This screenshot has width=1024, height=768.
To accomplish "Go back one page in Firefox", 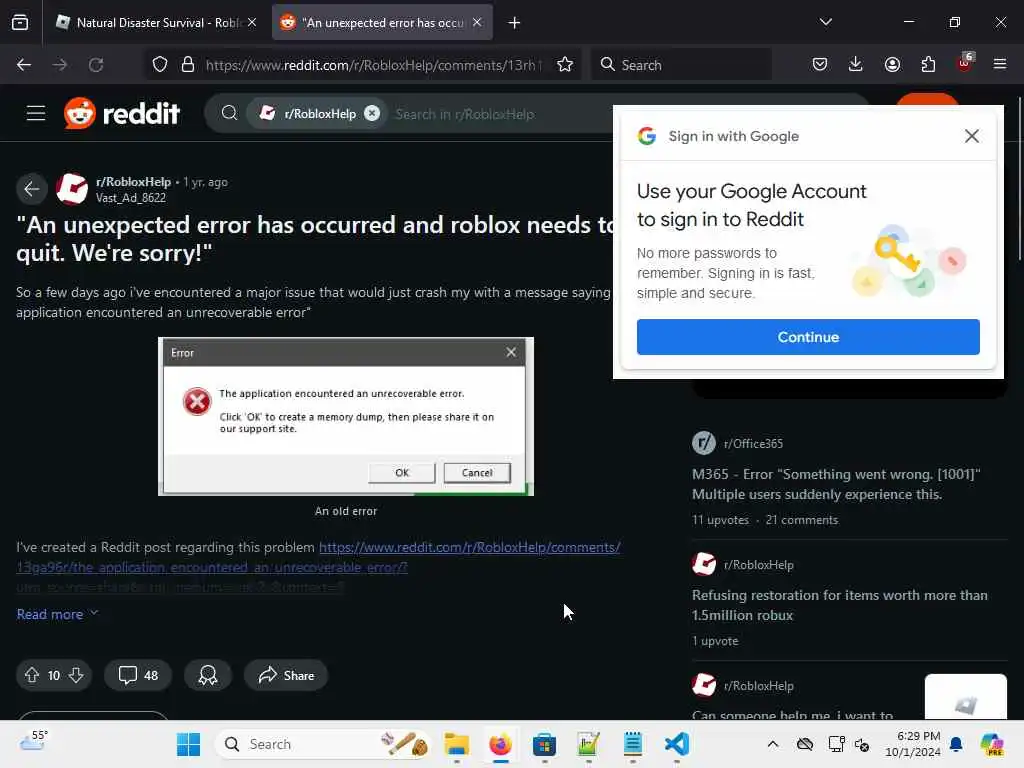I will coord(24,65).
